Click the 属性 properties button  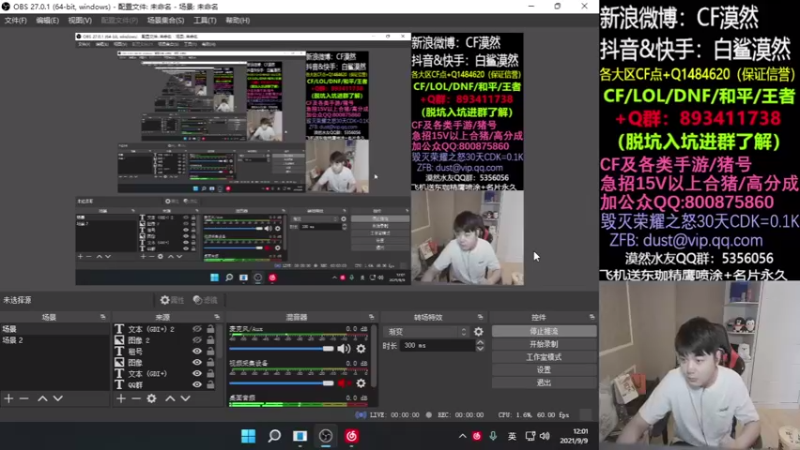[x=172, y=300]
